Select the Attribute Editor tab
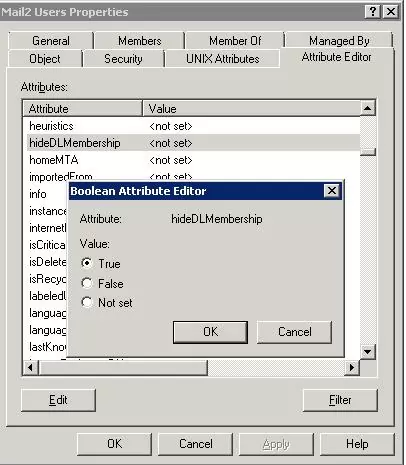The height and width of the screenshot is (465, 406). (336, 57)
